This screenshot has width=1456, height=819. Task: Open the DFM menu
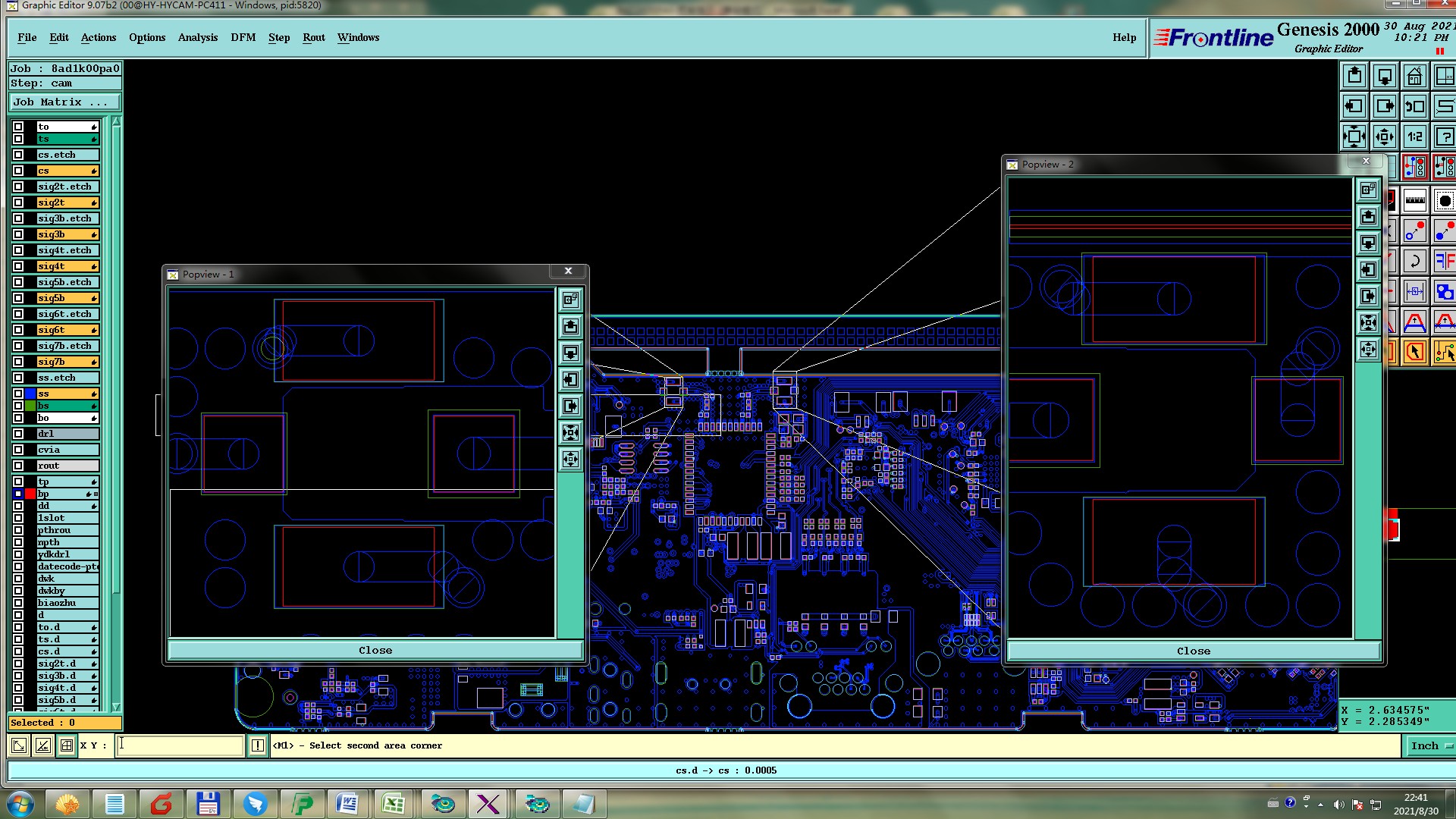(x=243, y=38)
